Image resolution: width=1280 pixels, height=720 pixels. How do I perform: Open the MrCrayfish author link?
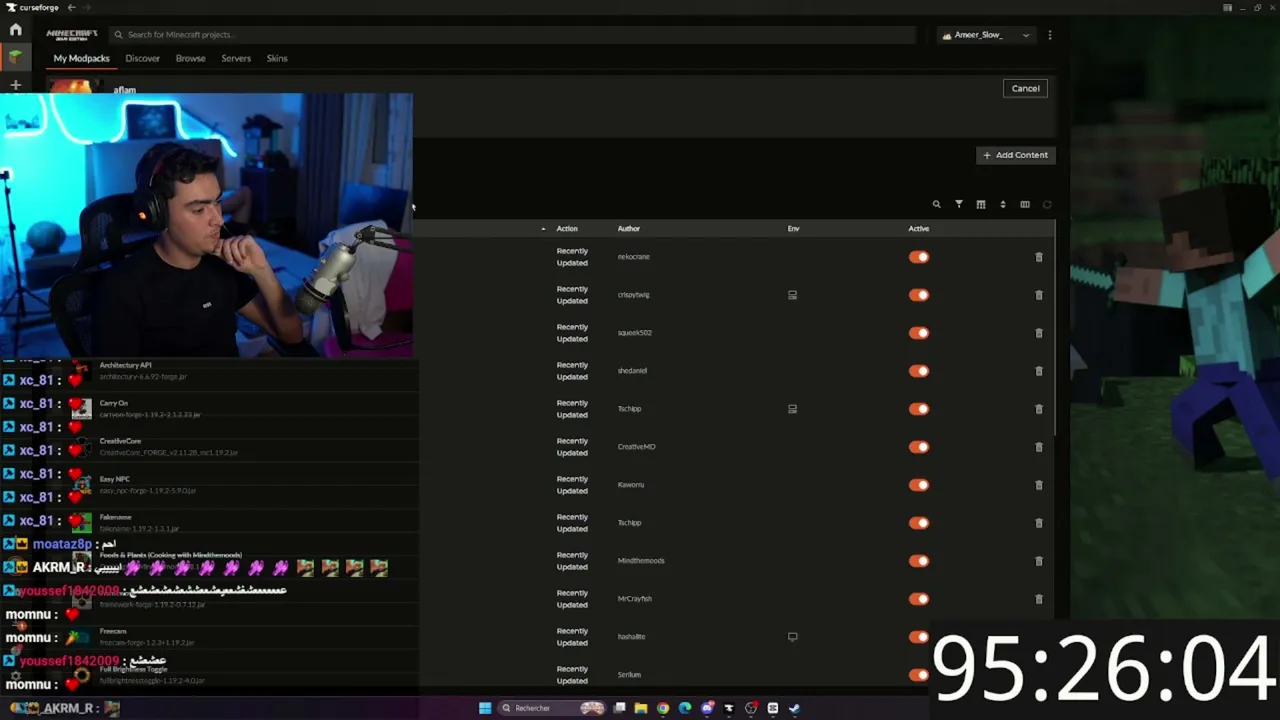click(634, 599)
